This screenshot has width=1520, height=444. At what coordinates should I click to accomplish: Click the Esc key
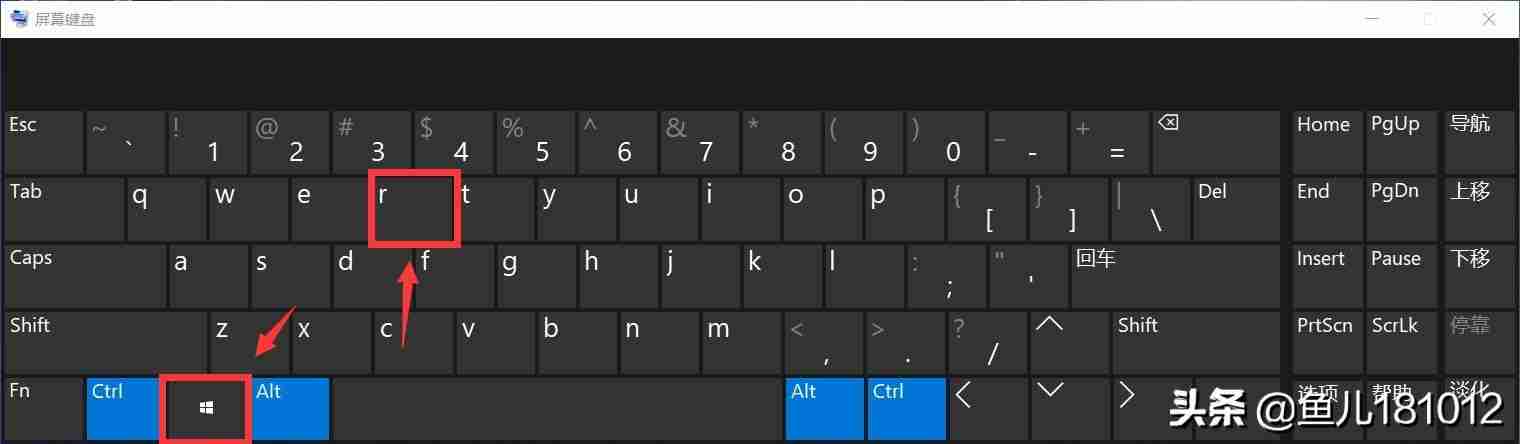44,141
